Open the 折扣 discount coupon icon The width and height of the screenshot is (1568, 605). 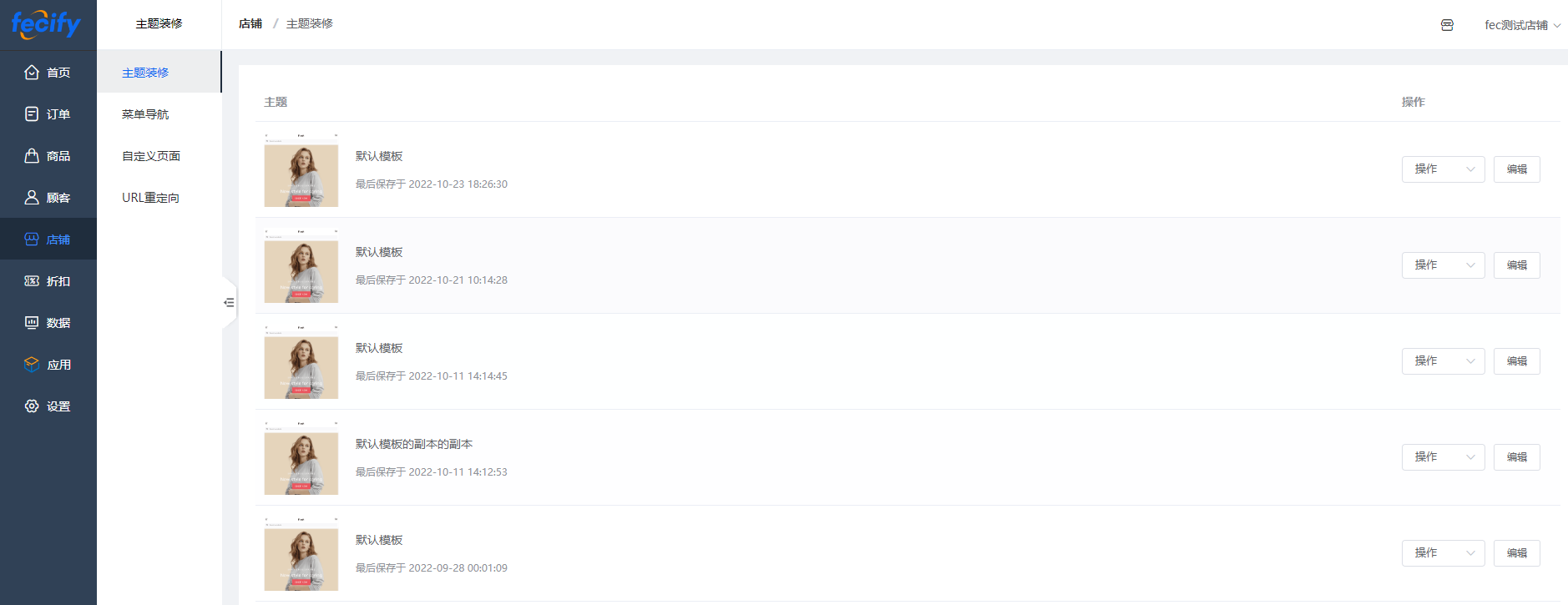(x=32, y=281)
